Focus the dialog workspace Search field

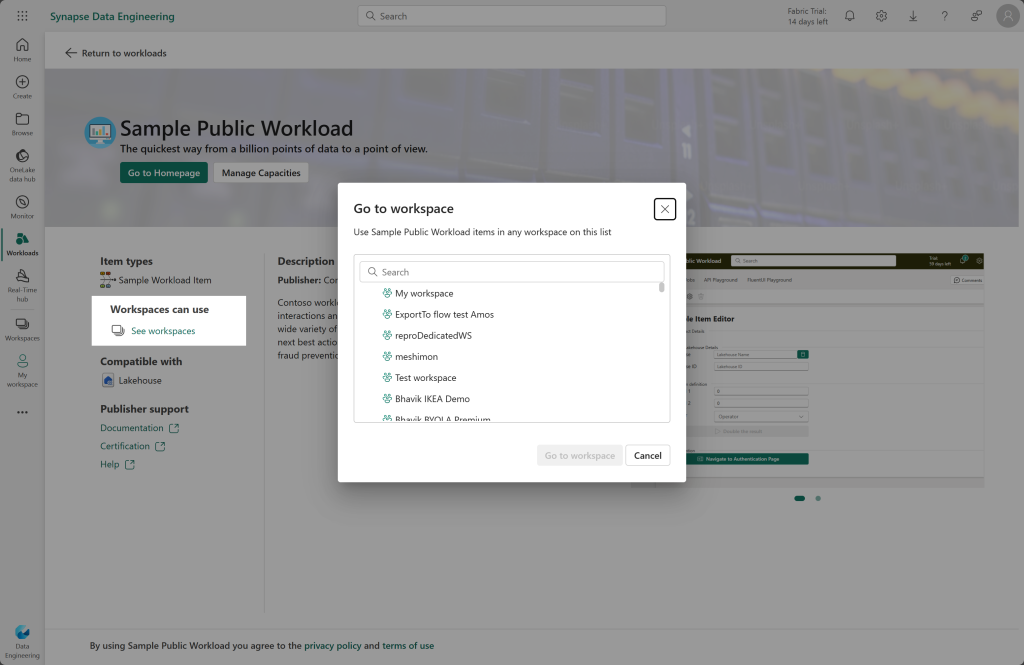pos(512,272)
